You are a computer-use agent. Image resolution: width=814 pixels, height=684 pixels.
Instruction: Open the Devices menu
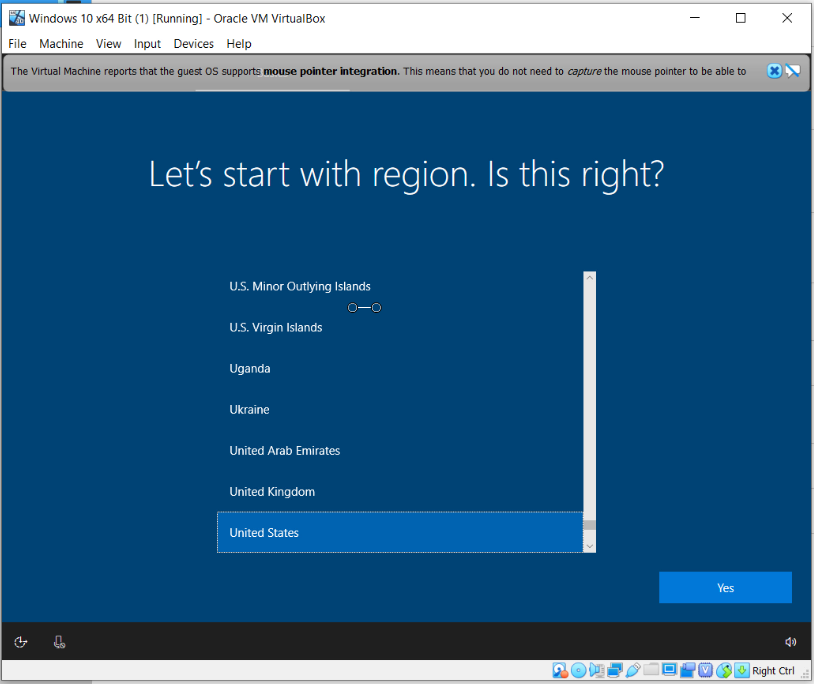tap(194, 44)
